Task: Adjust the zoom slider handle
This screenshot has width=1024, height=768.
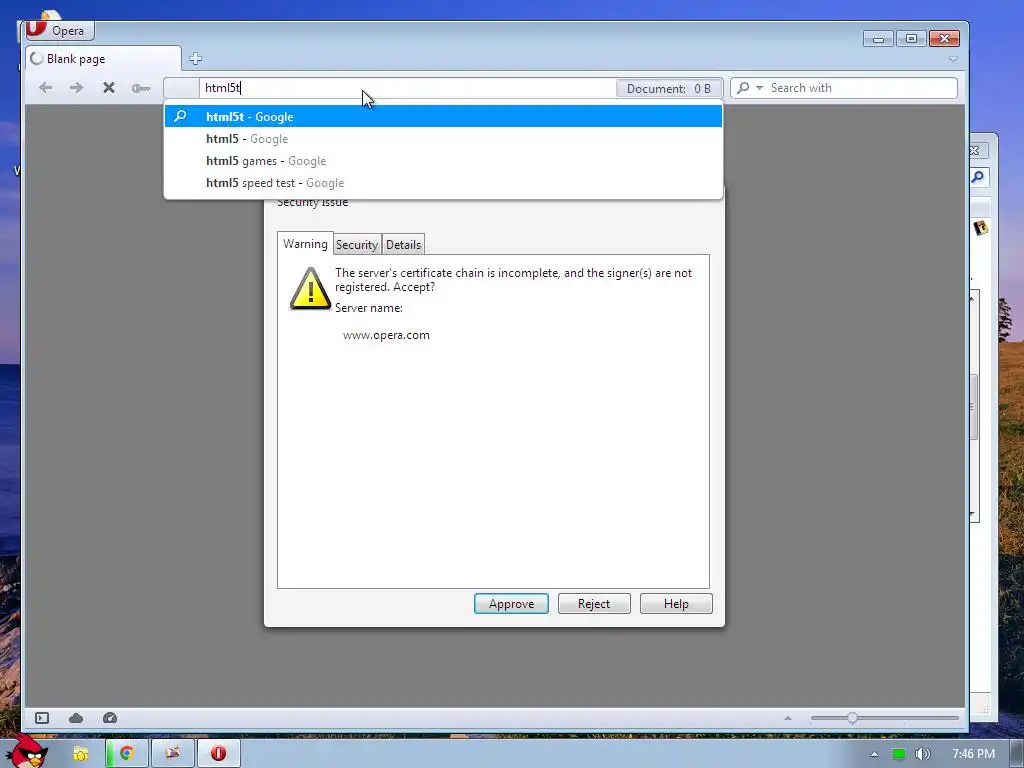Action: coord(852,718)
